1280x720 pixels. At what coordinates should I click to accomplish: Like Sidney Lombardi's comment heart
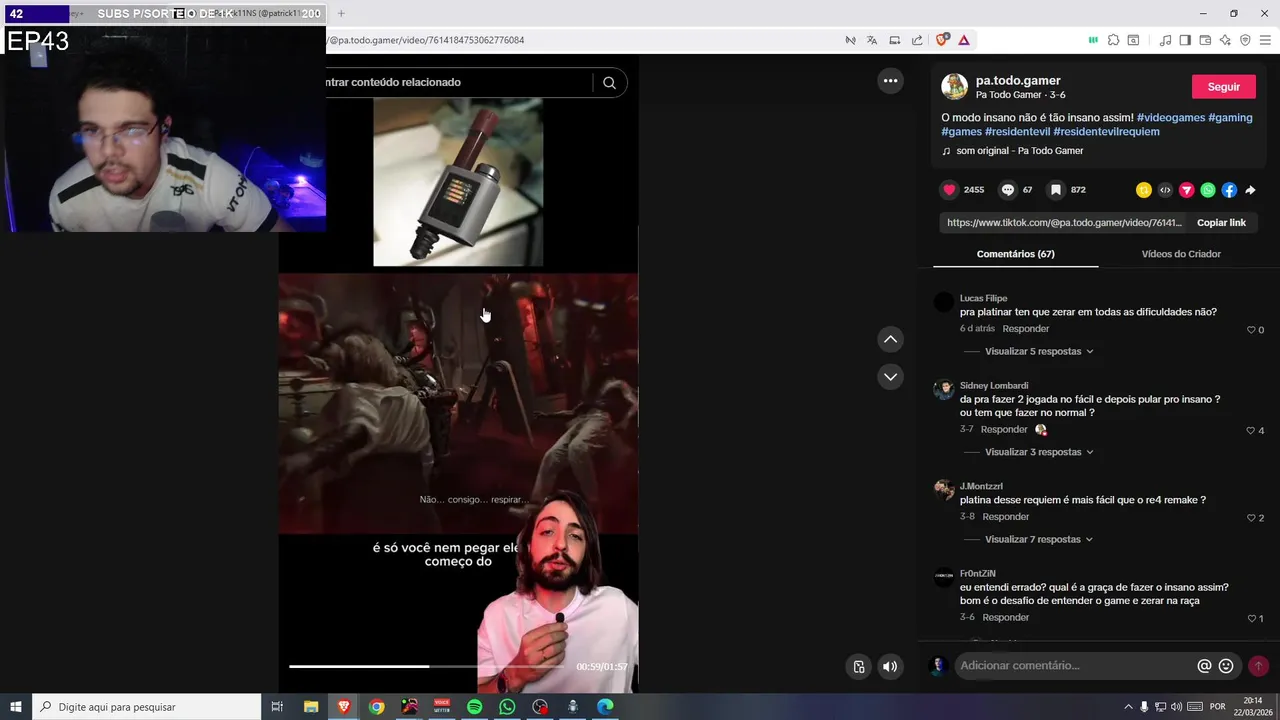(1251, 431)
